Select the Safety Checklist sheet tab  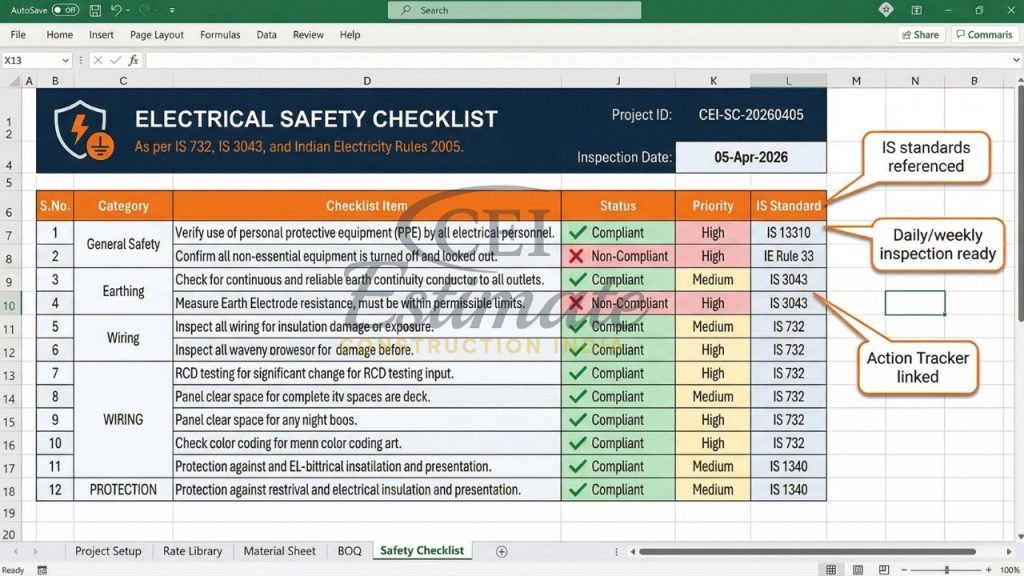(422, 551)
